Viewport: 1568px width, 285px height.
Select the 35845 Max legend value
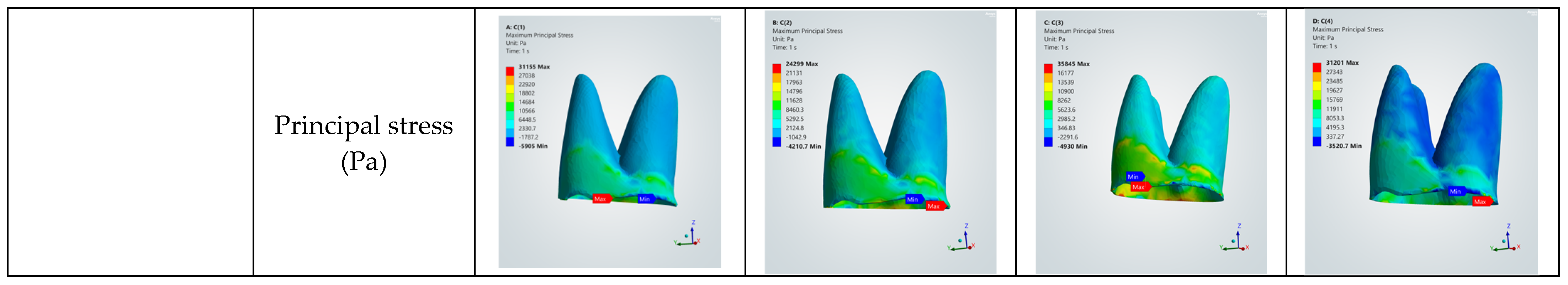click(1073, 64)
